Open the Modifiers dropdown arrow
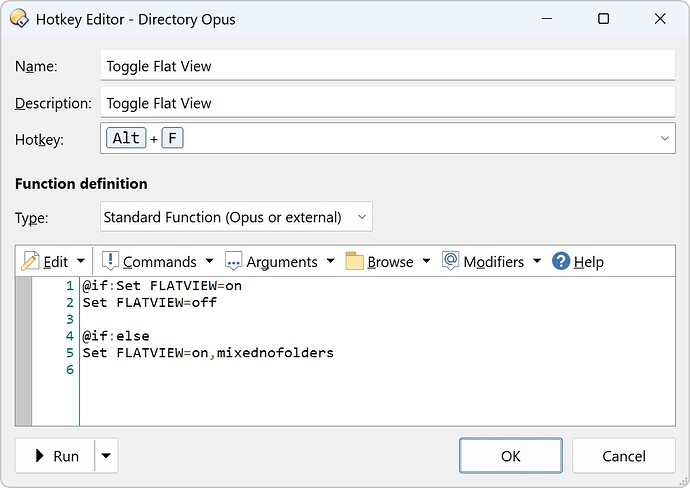The image size is (690, 488). pos(537,261)
